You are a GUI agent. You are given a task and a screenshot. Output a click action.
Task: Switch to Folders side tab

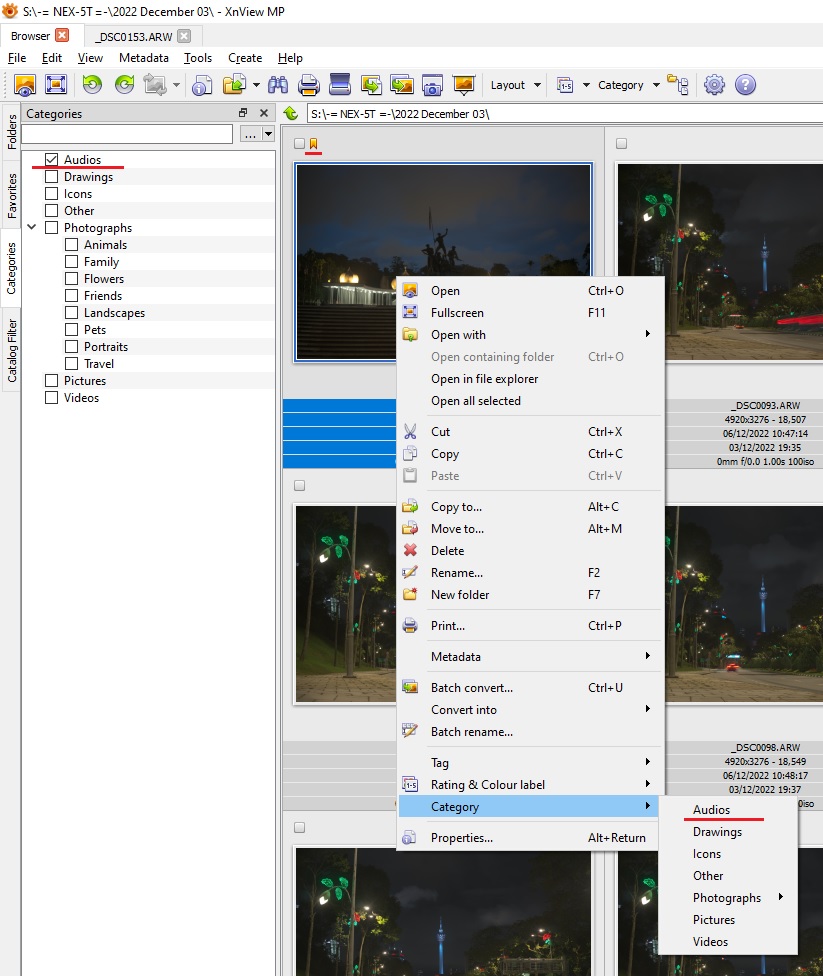11,132
